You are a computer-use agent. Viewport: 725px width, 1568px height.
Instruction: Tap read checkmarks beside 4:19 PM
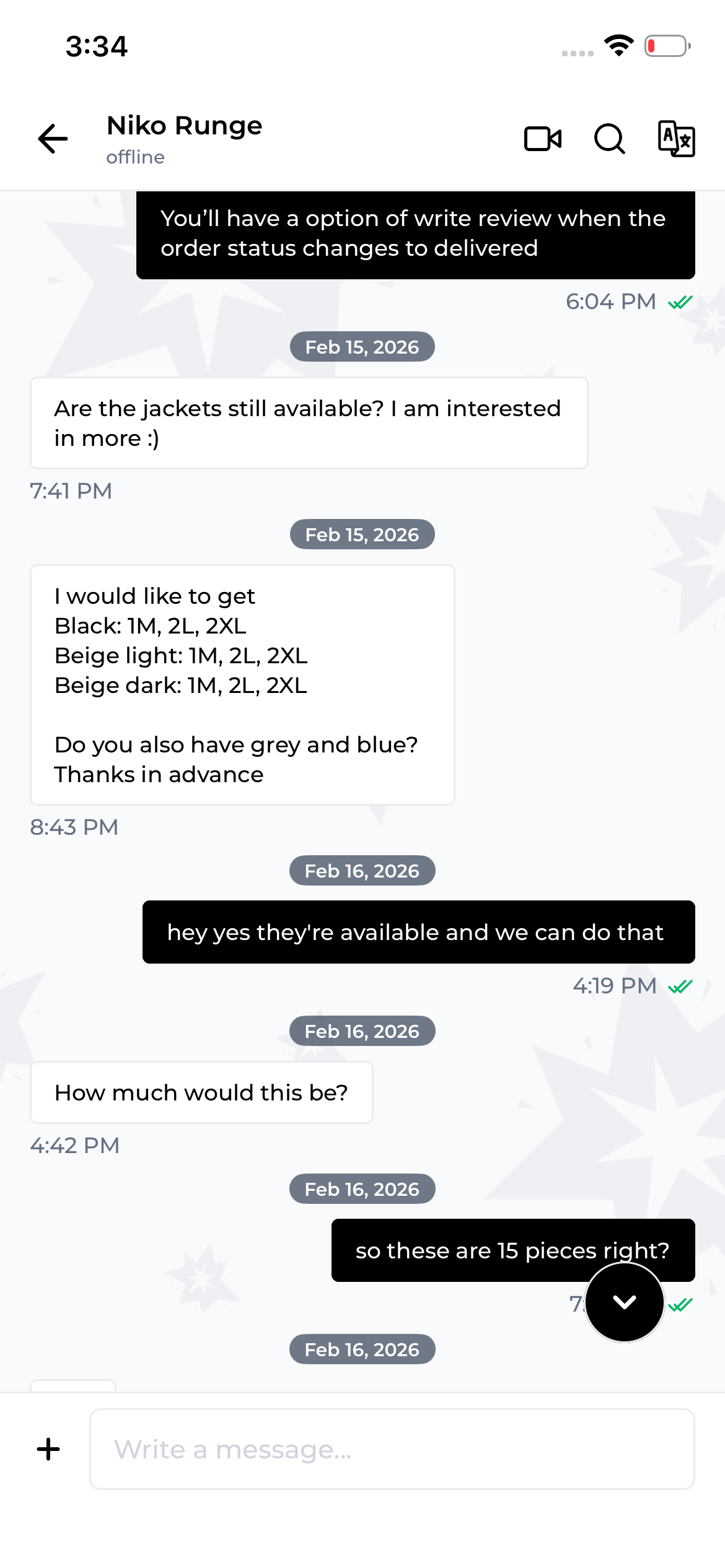[x=680, y=987]
